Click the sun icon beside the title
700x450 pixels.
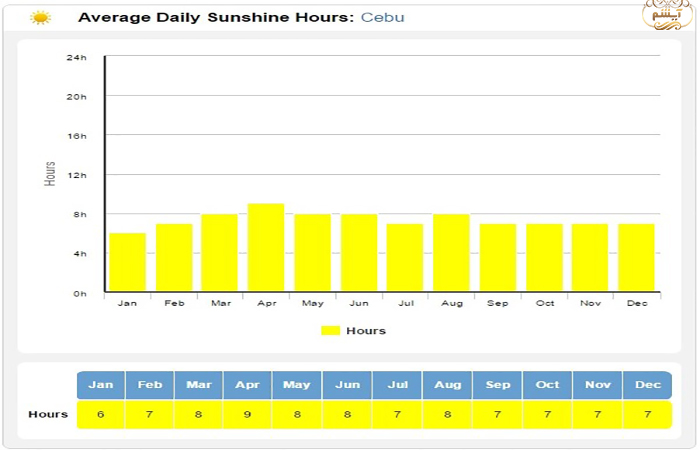[40, 18]
